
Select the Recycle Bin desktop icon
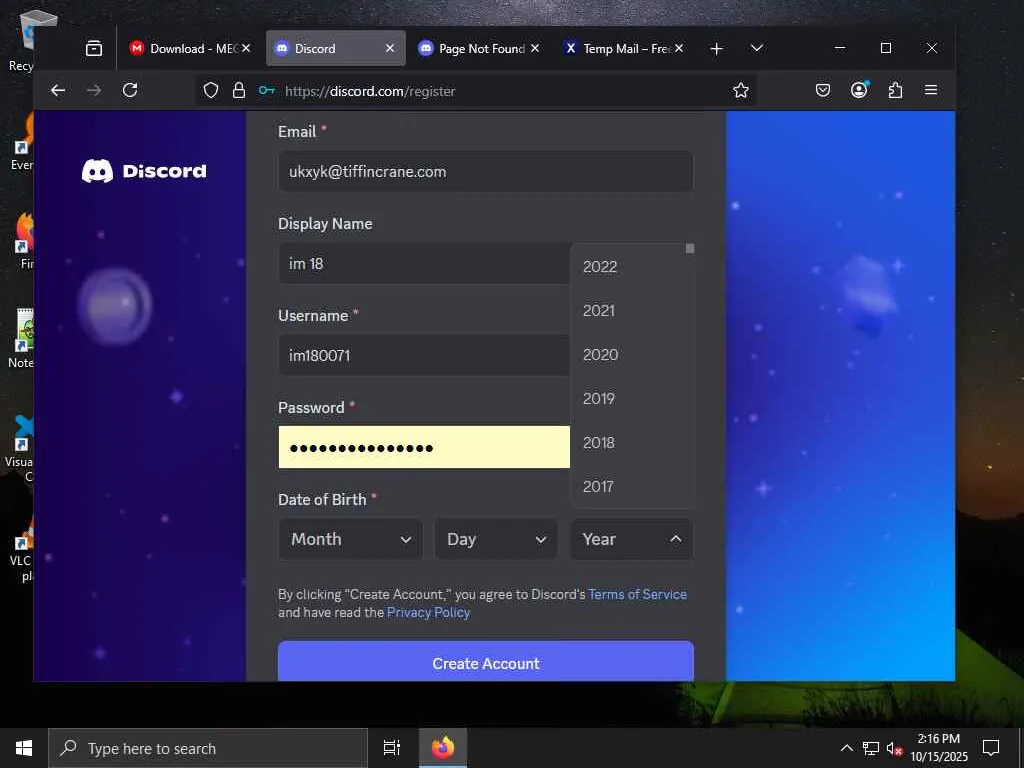(25, 39)
